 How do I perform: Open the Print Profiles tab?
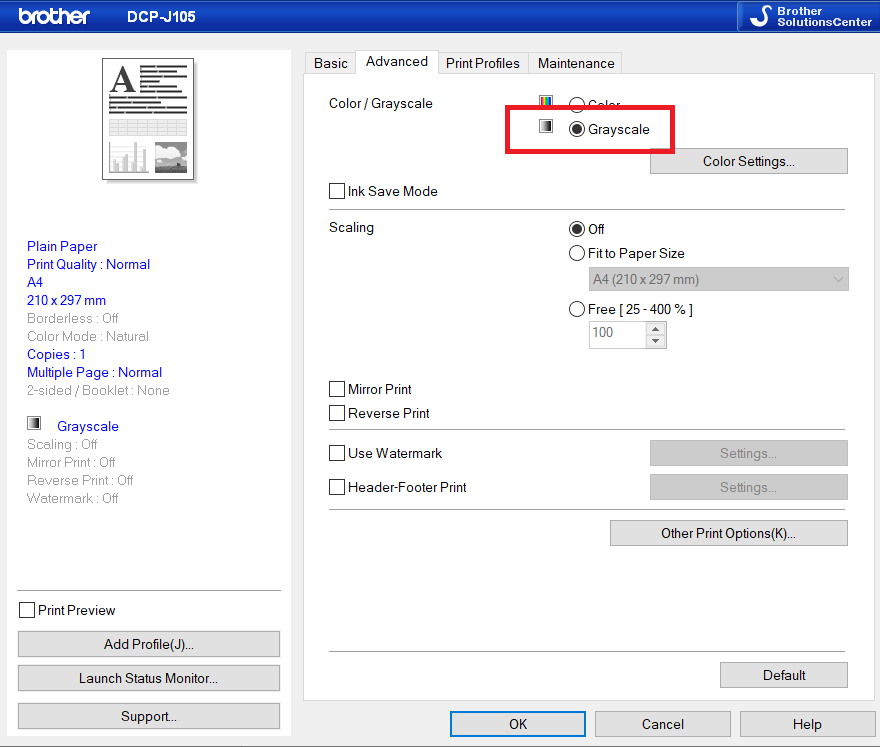pos(482,63)
